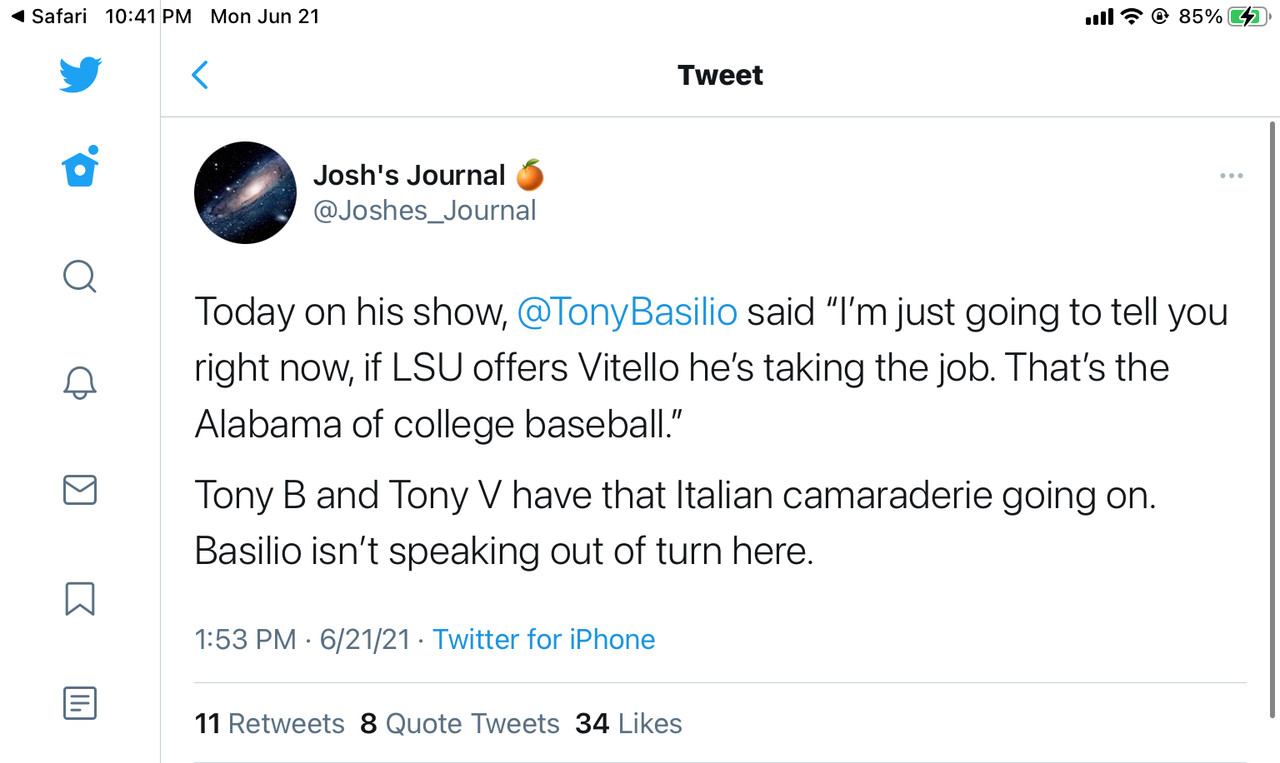
Task: View the 11 Retweets list
Action: click(270, 724)
